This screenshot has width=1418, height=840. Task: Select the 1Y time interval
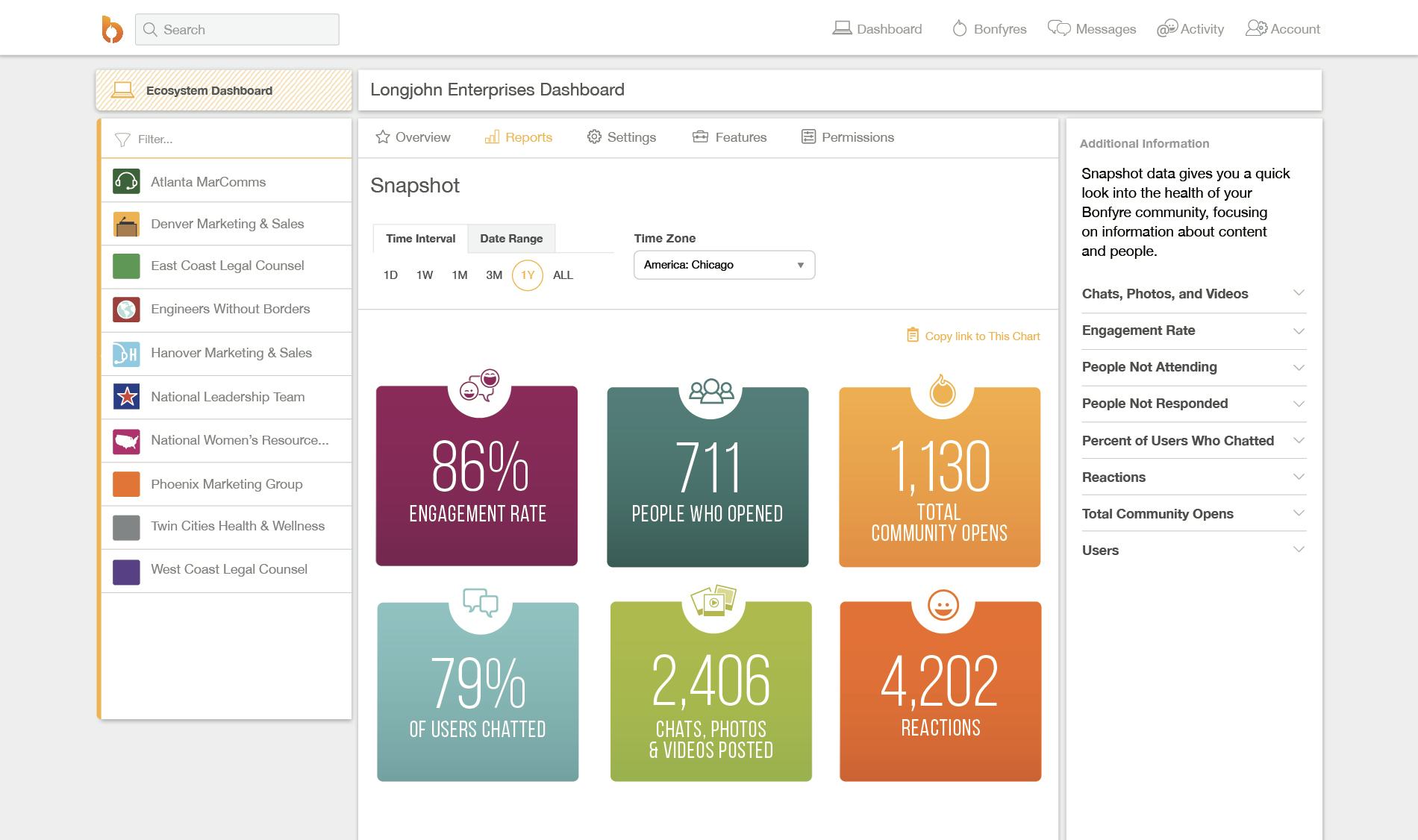[527, 275]
